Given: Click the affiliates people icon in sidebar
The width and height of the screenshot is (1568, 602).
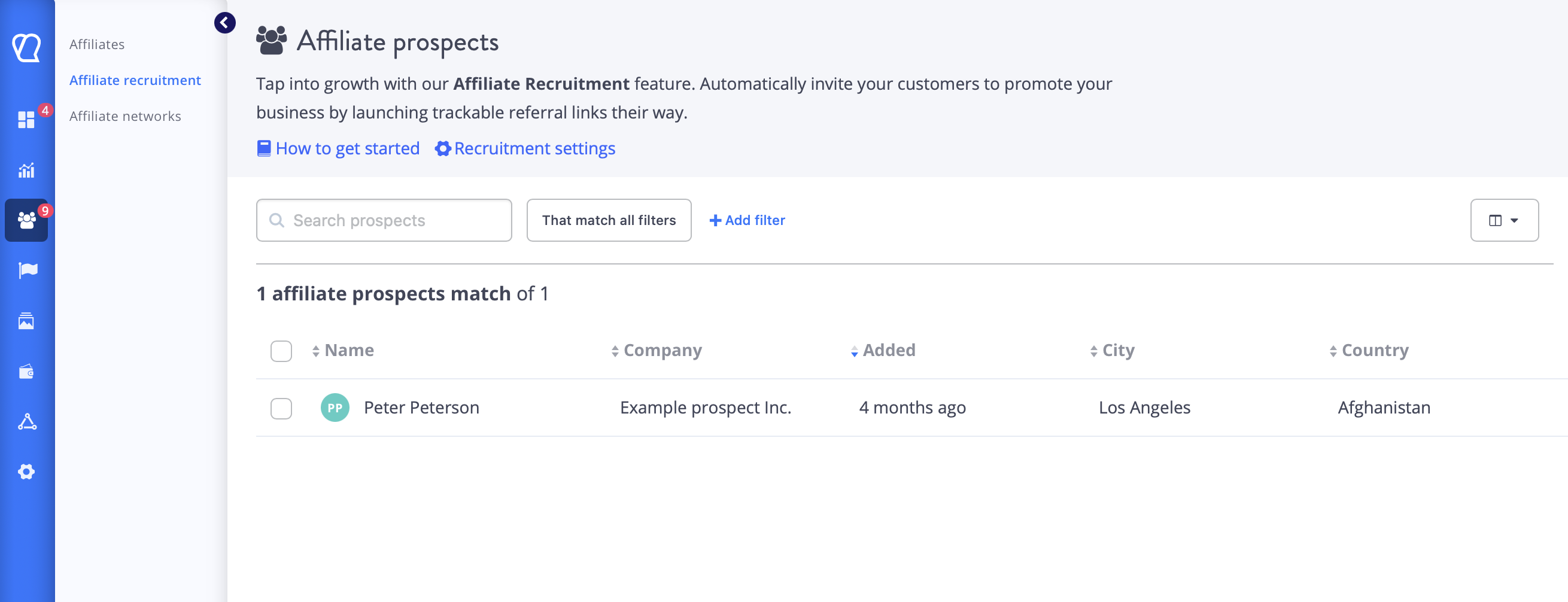Looking at the screenshot, I should (x=26, y=220).
